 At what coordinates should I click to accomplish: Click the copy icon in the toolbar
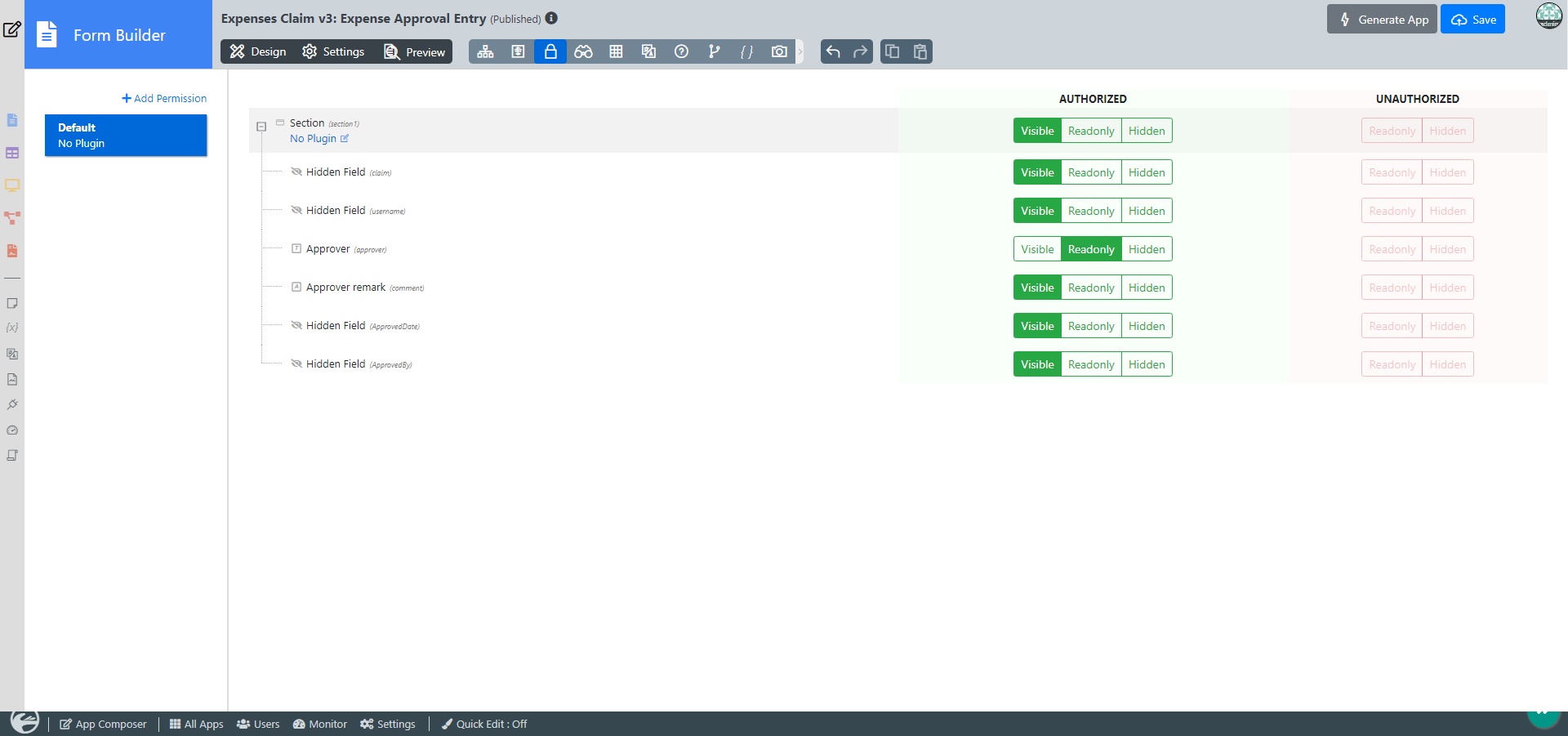(x=893, y=51)
